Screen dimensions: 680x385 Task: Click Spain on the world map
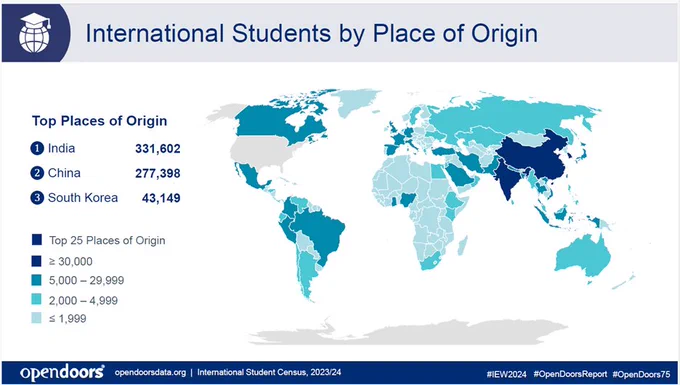click(x=392, y=150)
